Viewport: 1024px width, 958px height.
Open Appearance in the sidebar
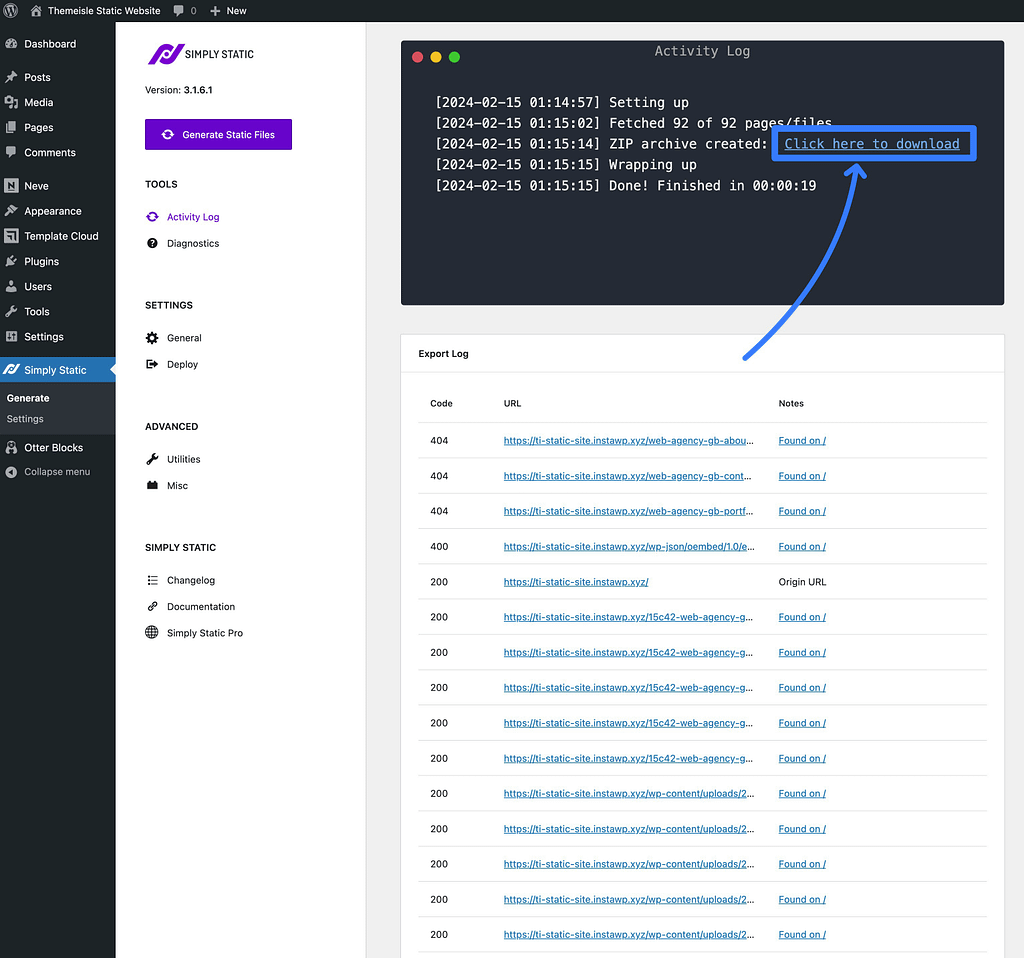click(52, 211)
